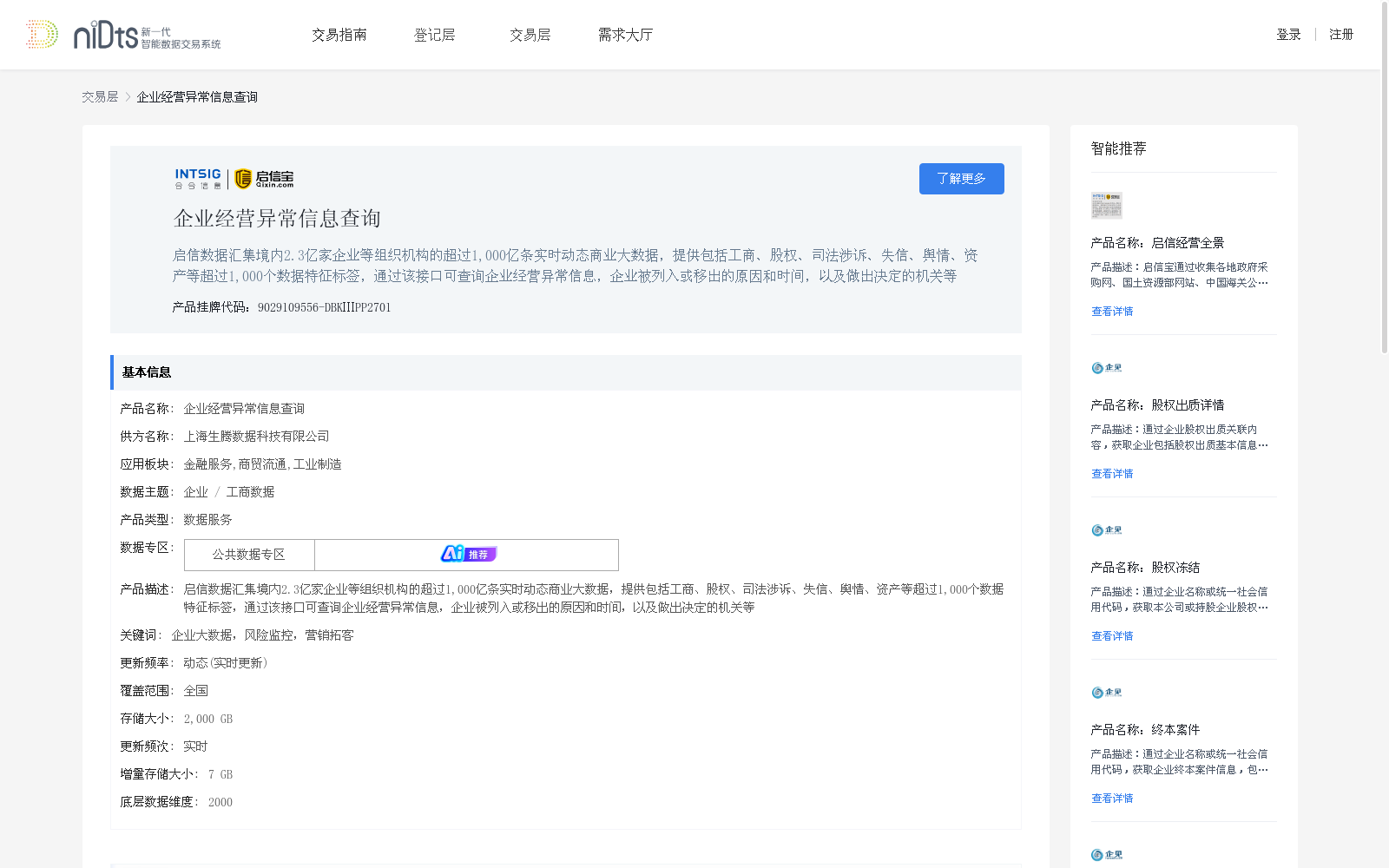Click the niDts site logo
The image size is (1389, 868).
(147, 35)
